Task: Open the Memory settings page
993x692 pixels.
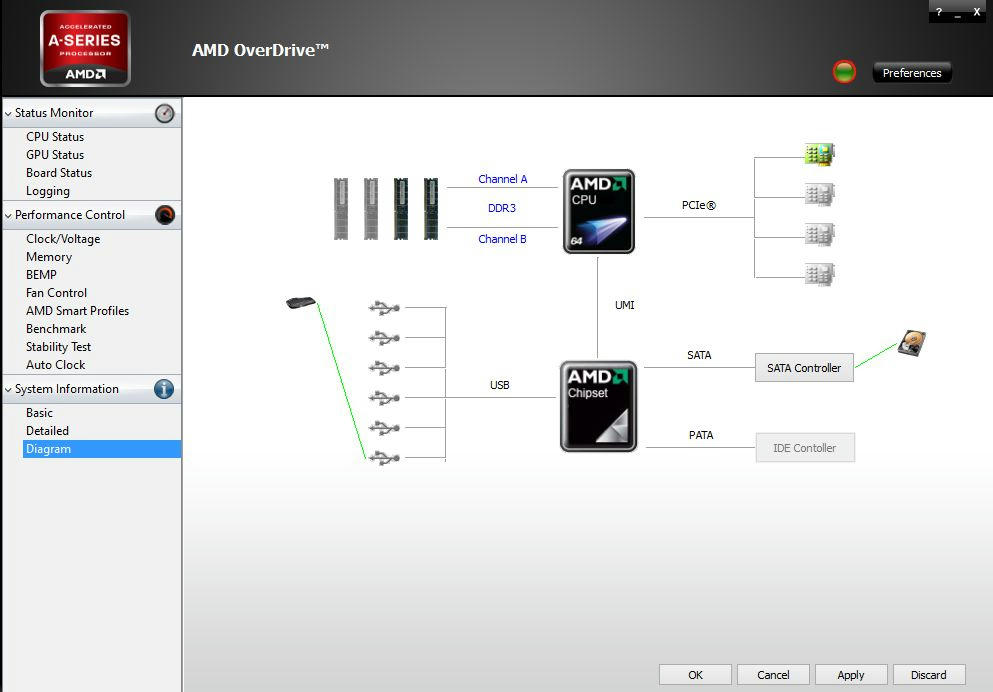Action: (x=49, y=257)
